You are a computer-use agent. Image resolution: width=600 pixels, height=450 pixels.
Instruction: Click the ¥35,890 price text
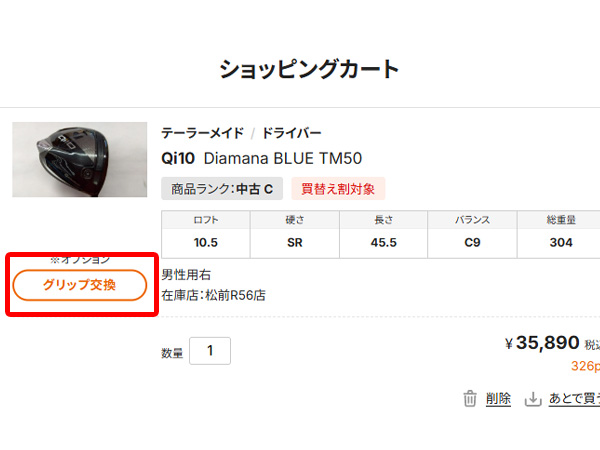542,343
